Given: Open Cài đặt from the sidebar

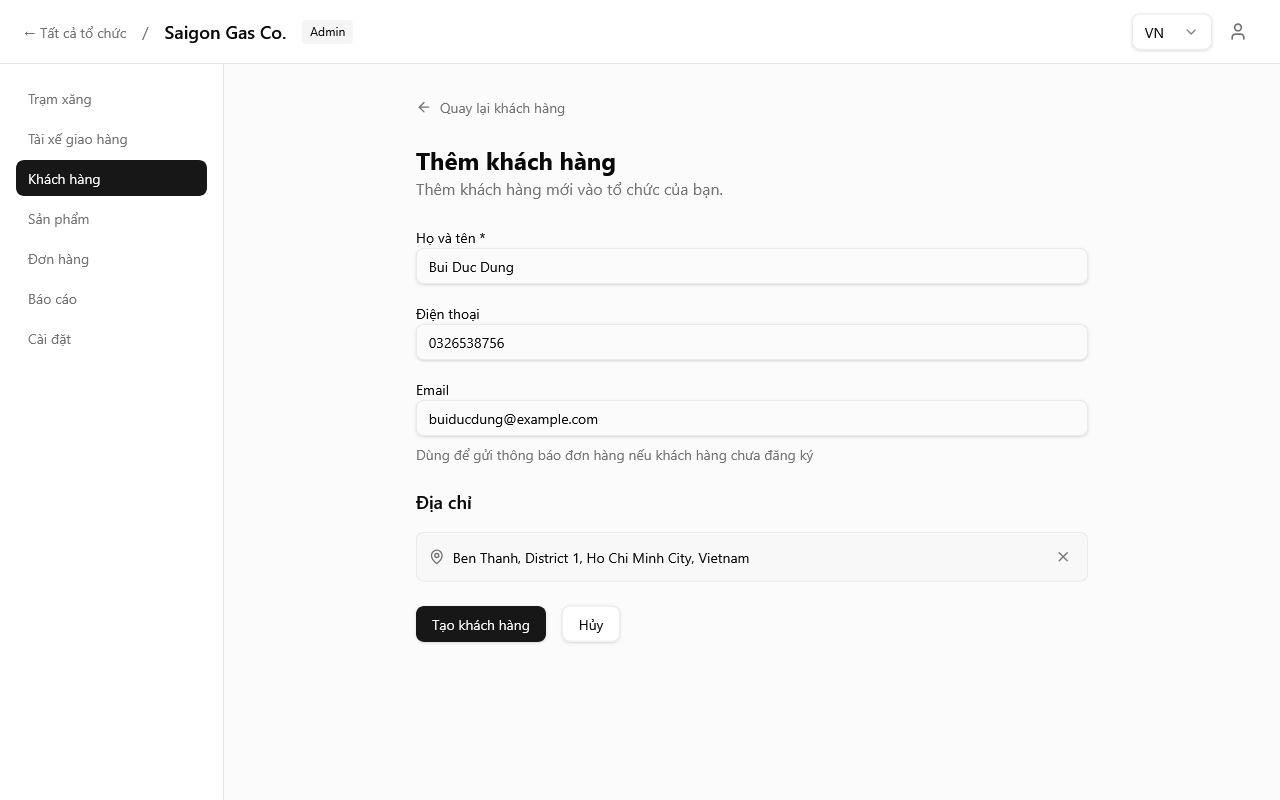Looking at the screenshot, I should point(49,339).
